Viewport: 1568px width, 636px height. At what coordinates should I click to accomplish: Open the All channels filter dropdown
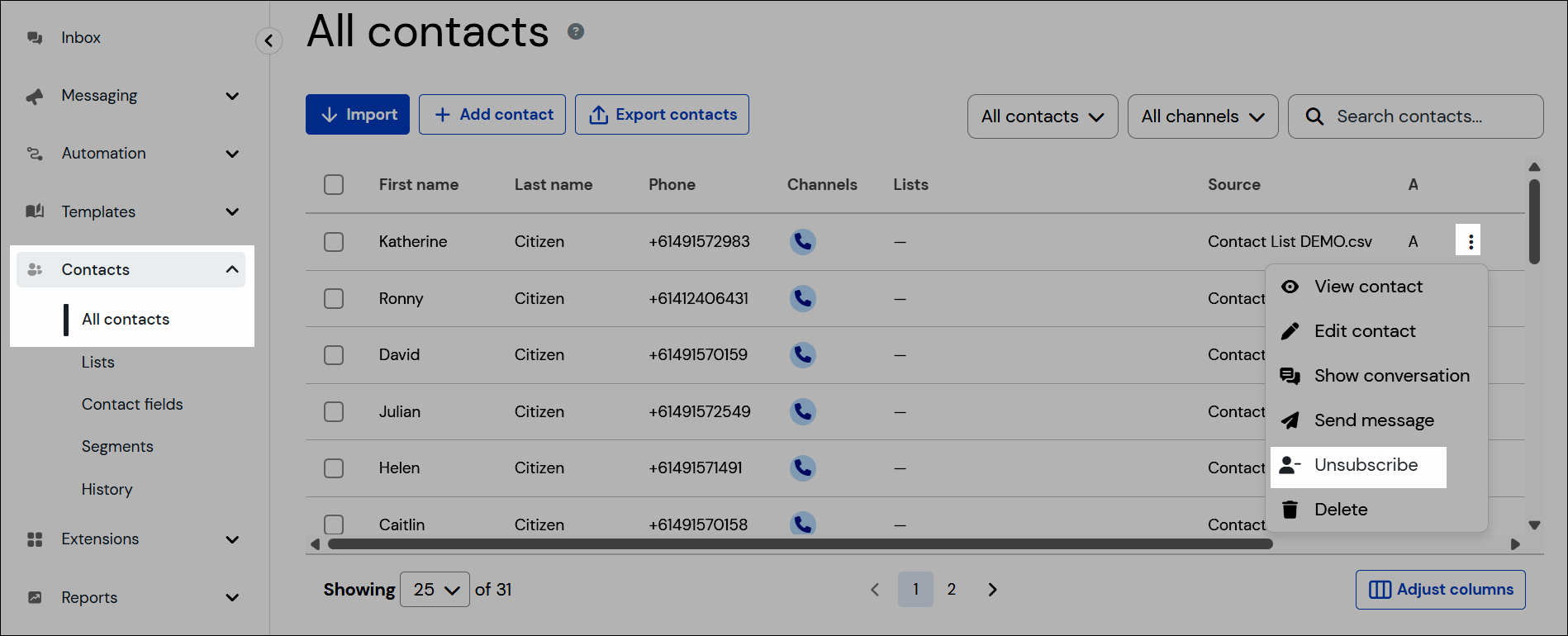click(x=1203, y=116)
